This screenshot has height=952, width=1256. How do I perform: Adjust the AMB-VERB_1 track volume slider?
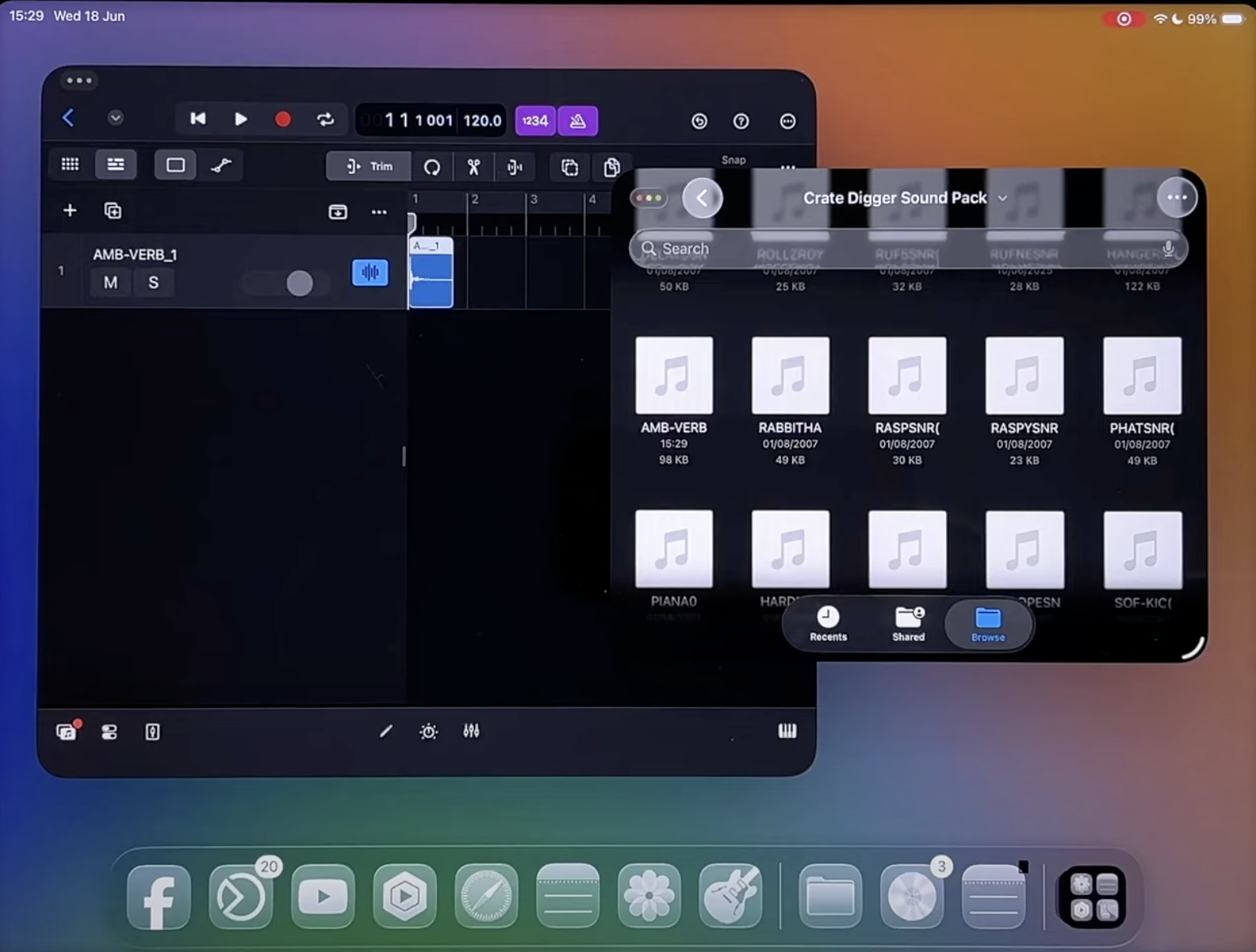click(299, 283)
